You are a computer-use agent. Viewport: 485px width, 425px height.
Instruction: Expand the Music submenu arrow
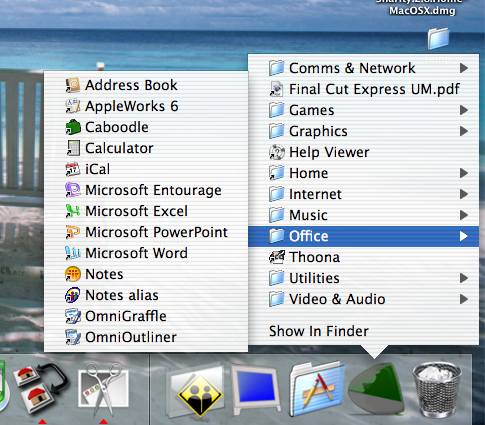(x=464, y=215)
